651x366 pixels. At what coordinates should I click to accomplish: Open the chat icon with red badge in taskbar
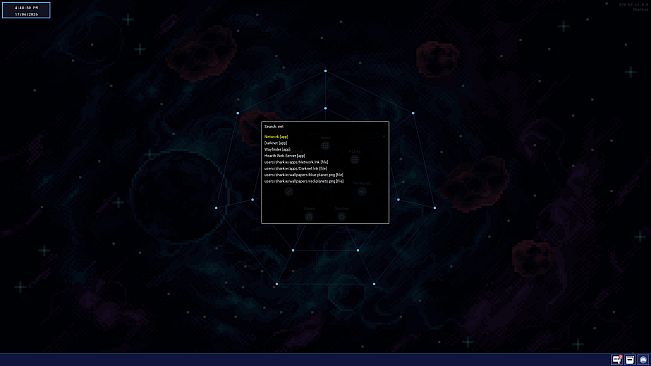coord(617,359)
